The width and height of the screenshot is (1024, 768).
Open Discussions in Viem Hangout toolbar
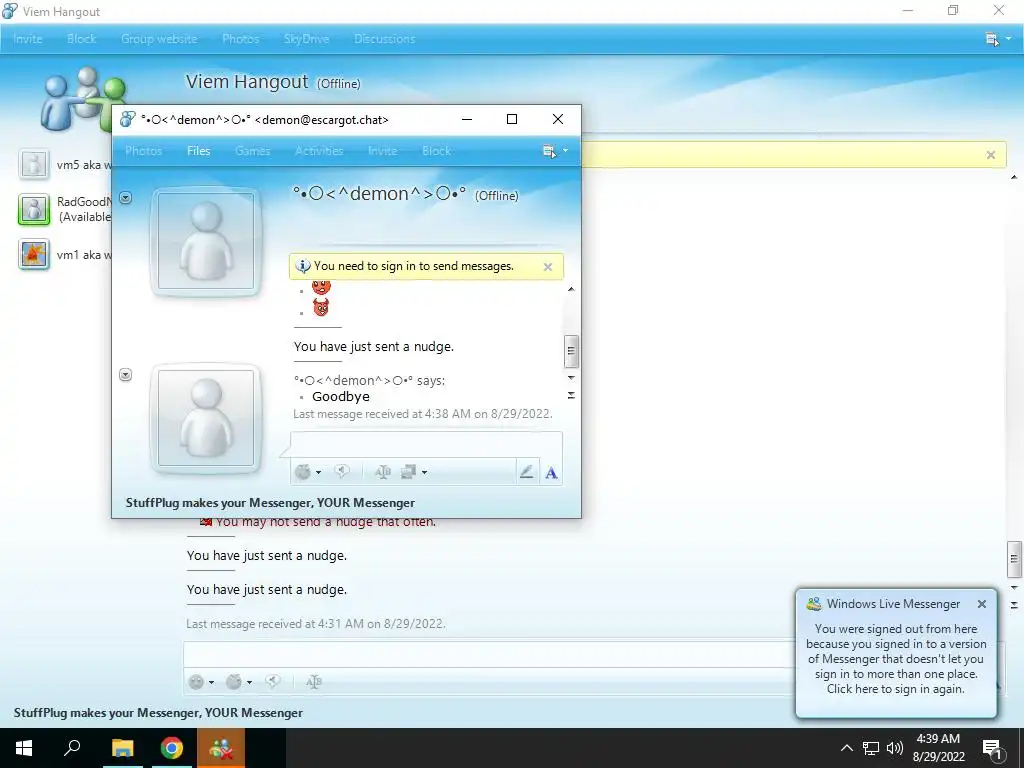[x=385, y=39]
